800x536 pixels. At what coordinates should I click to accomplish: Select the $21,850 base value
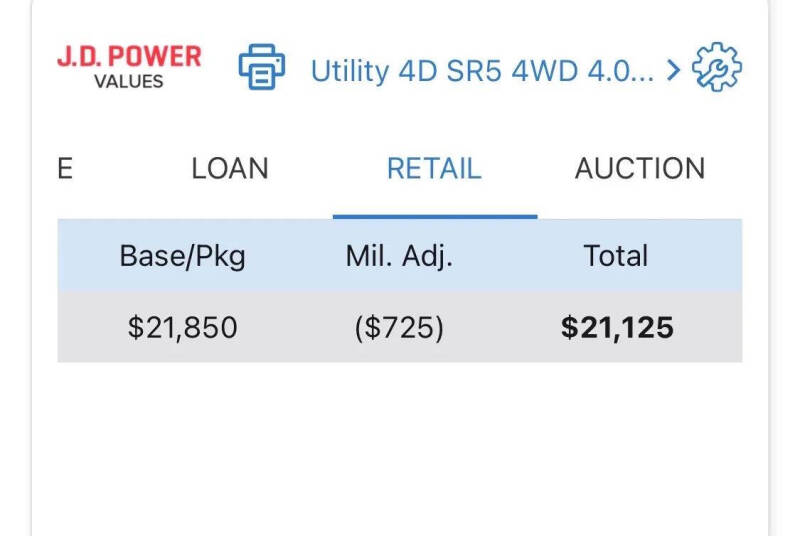(x=182, y=327)
